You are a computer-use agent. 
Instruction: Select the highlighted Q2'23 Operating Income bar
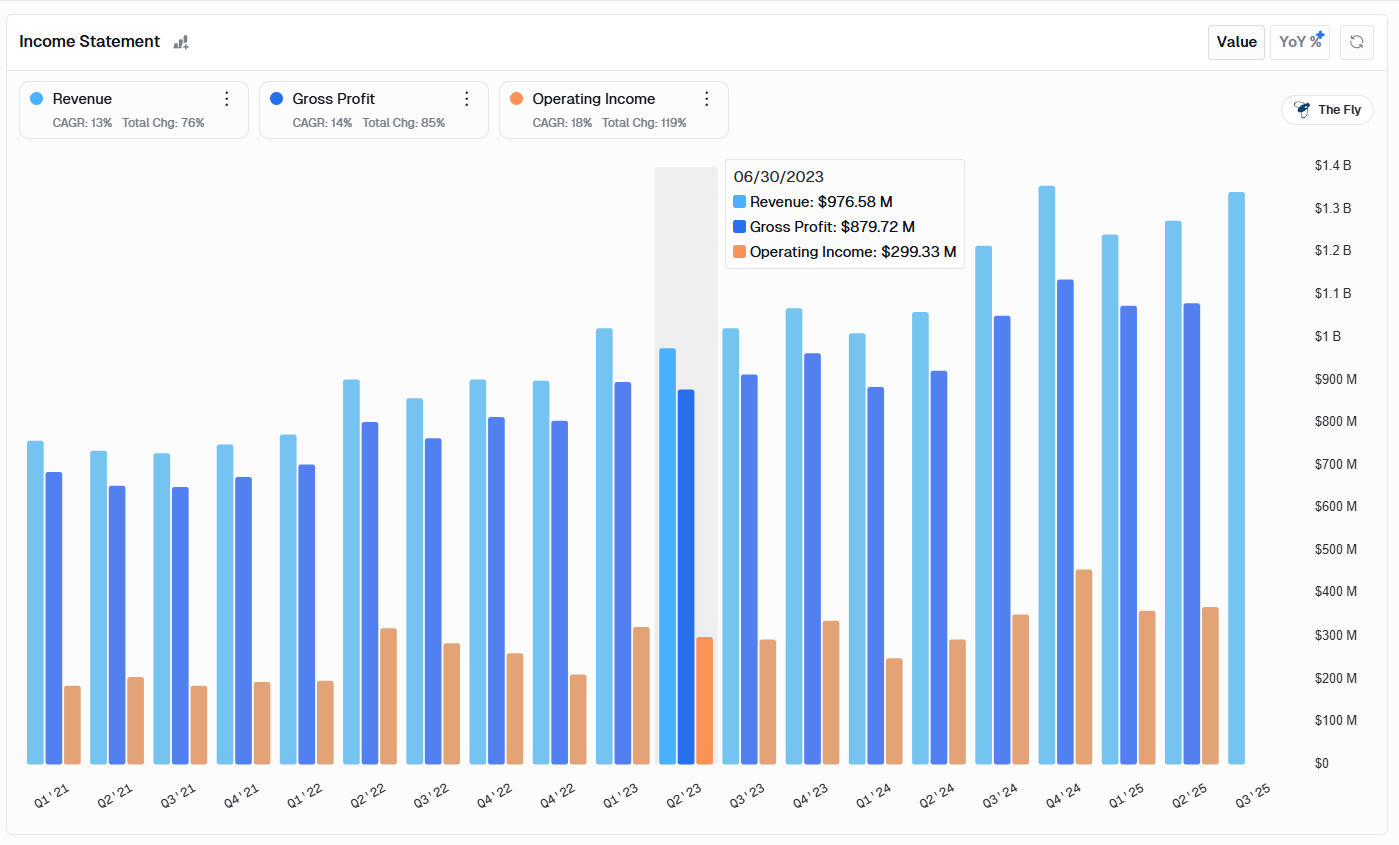(705, 700)
